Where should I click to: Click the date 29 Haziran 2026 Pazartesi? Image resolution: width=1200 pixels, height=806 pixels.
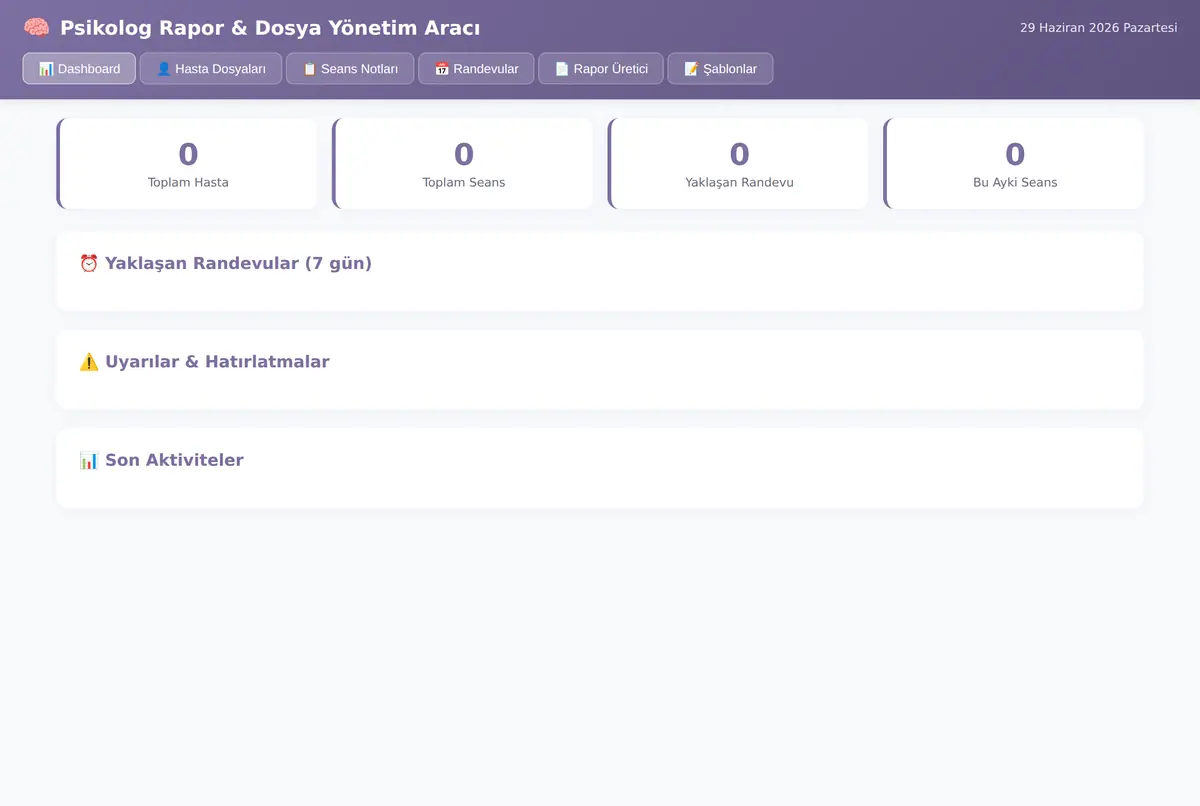click(x=1098, y=28)
